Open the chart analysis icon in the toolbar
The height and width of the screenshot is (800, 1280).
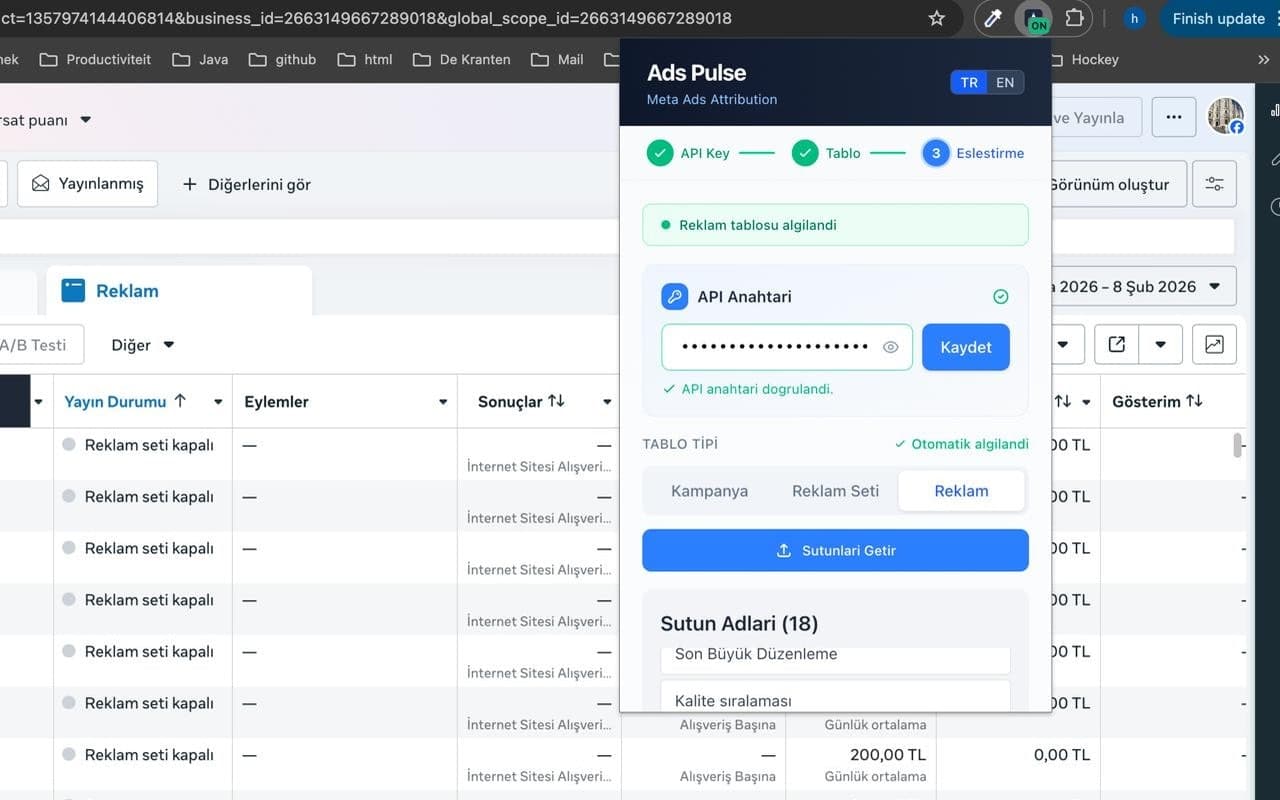click(1214, 344)
